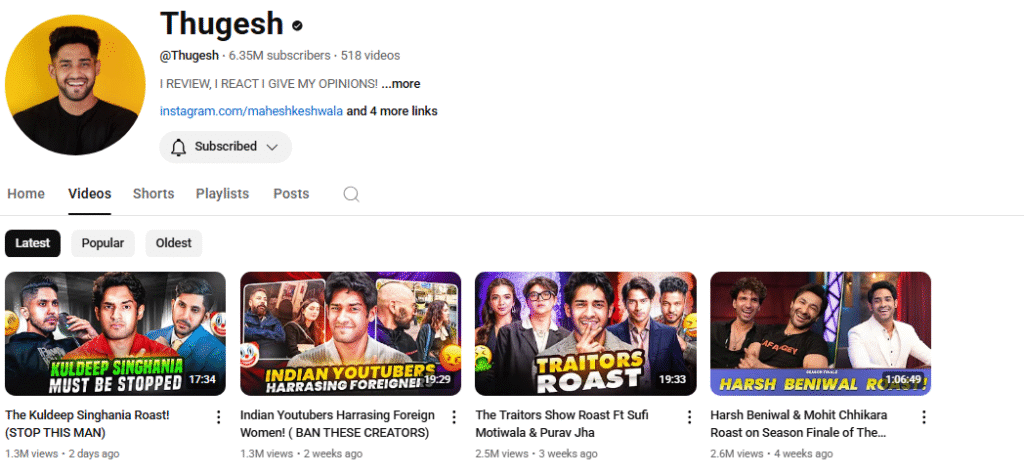Viewport: 1024px width, 475px height.
Task: Open title 'The Kuldeep Singhania Roast! (STOP THIS MAN)'
Action: point(88,423)
